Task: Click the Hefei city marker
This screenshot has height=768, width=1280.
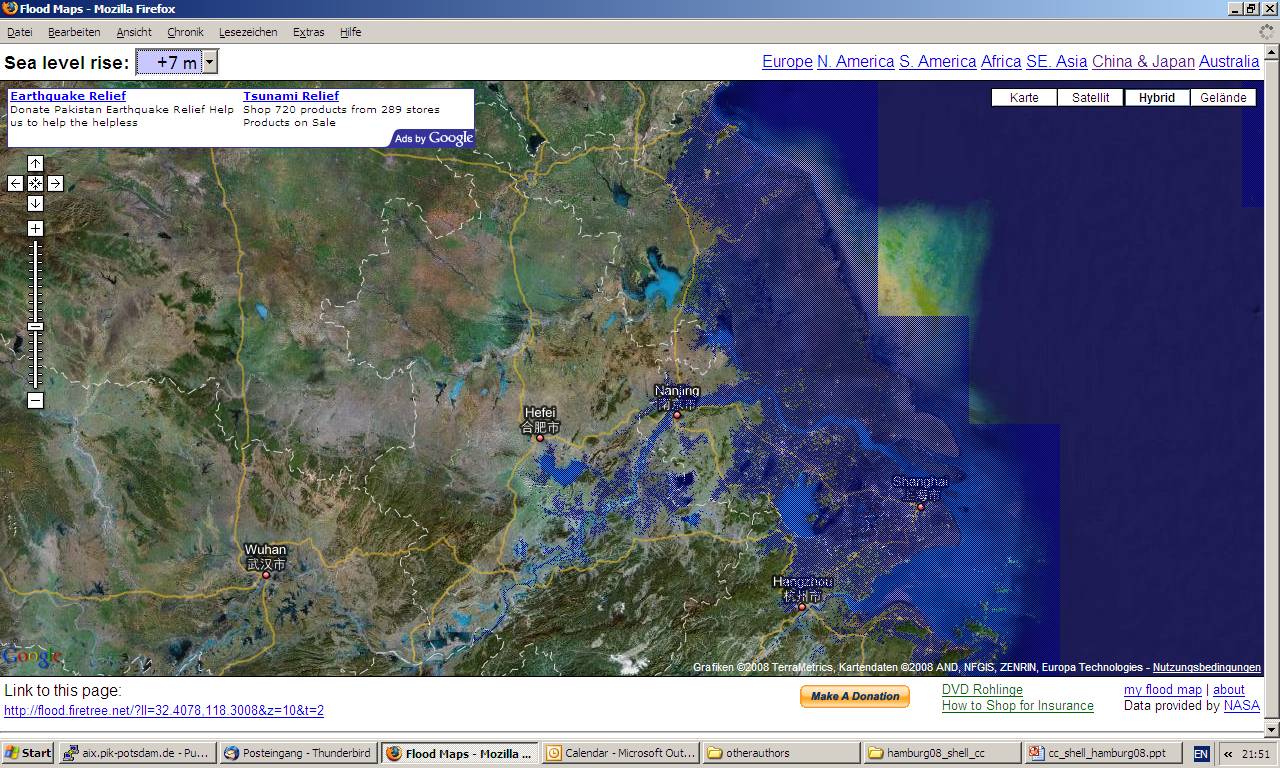Action: (540, 438)
